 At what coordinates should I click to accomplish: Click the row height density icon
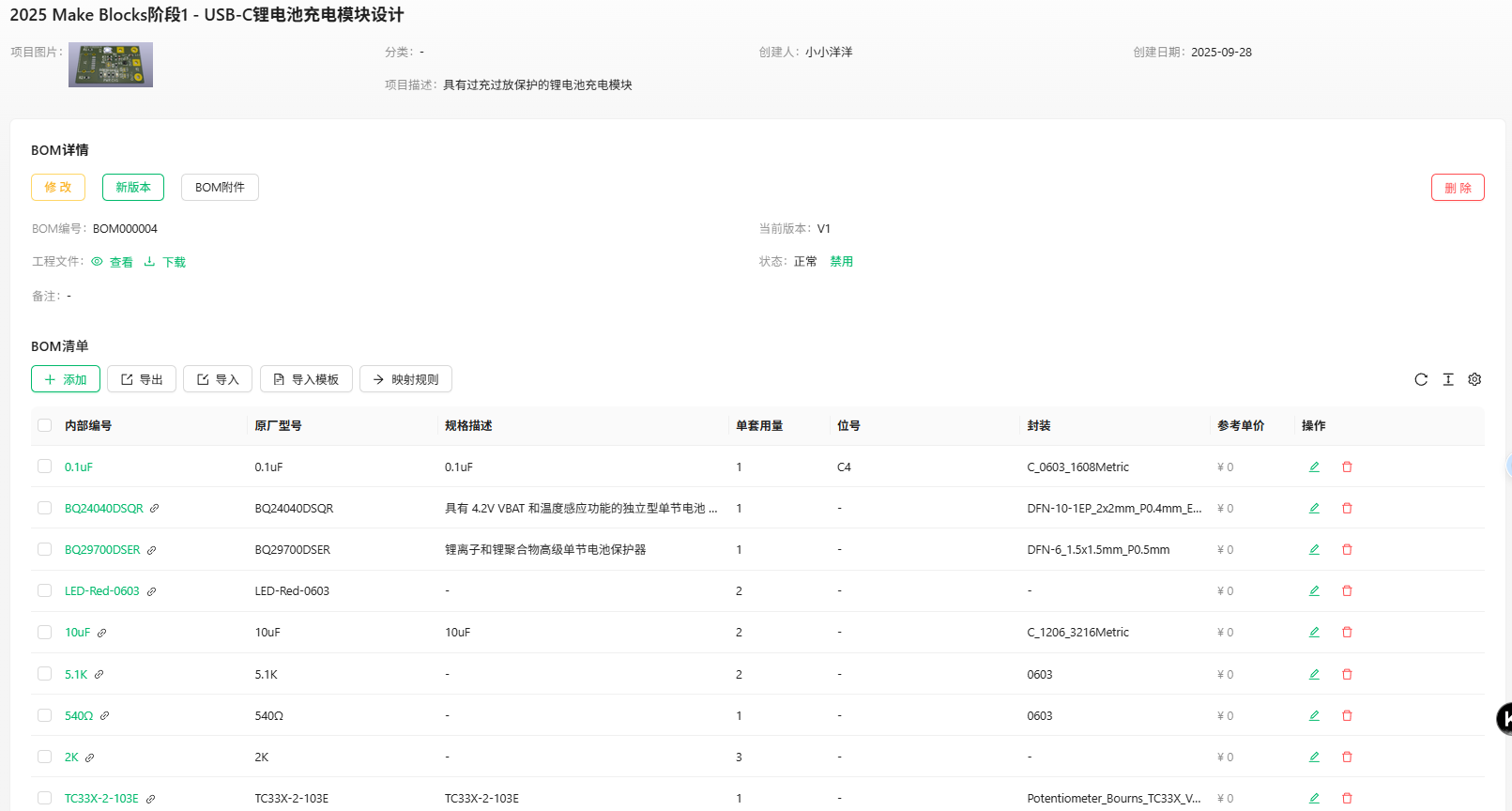(1448, 379)
